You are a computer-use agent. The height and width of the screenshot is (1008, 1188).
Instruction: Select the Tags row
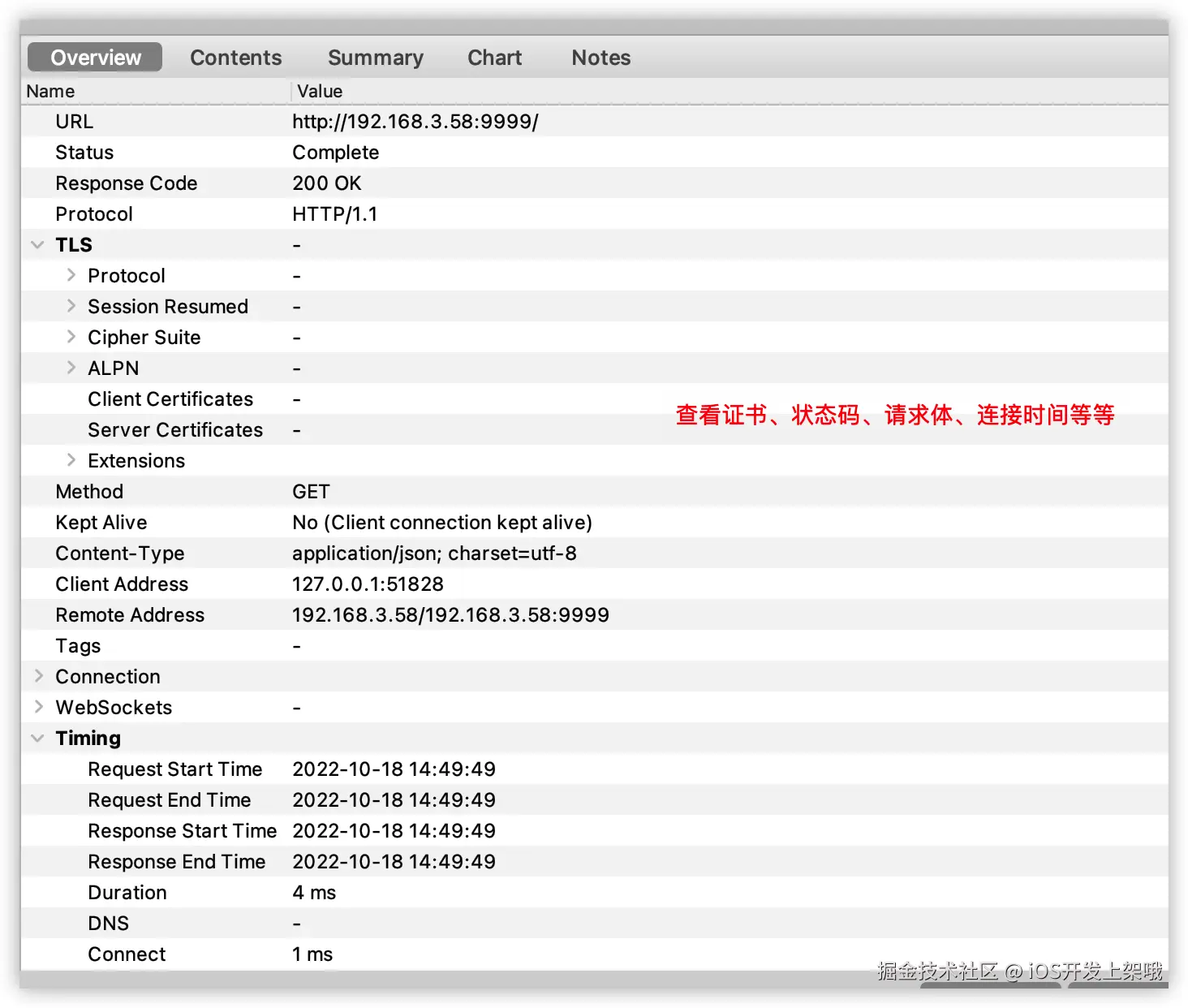click(x=595, y=646)
